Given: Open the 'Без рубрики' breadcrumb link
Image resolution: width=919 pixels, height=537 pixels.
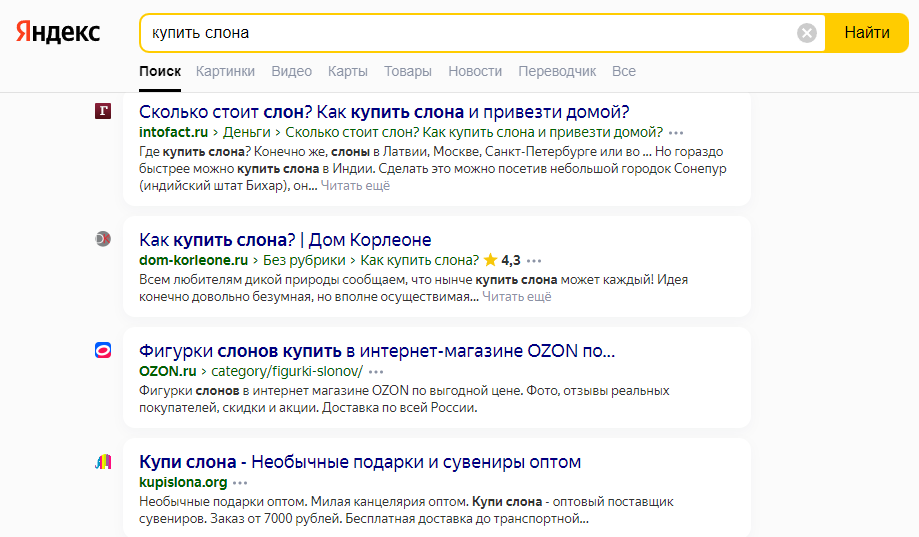Looking at the screenshot, I should [x=304, y=260].
